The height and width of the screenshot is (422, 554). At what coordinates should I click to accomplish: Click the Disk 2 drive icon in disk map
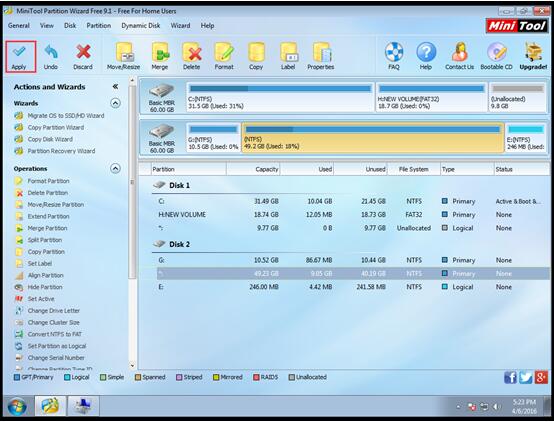[161, 132]
